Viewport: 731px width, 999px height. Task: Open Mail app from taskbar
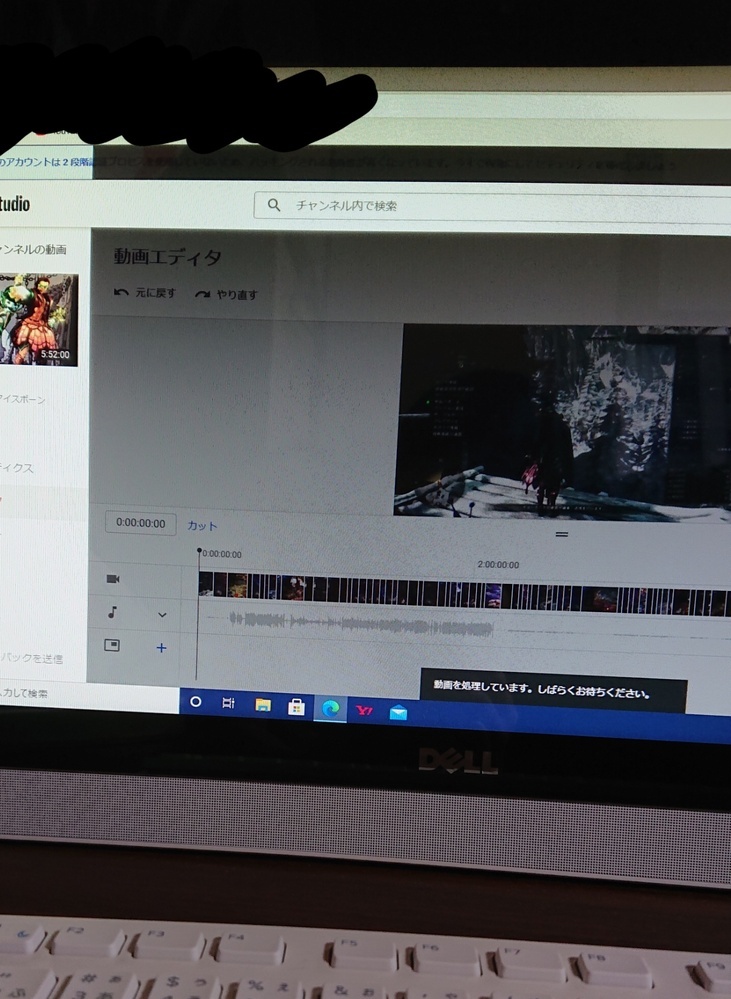pyautogui.click(x=398, y=712)
